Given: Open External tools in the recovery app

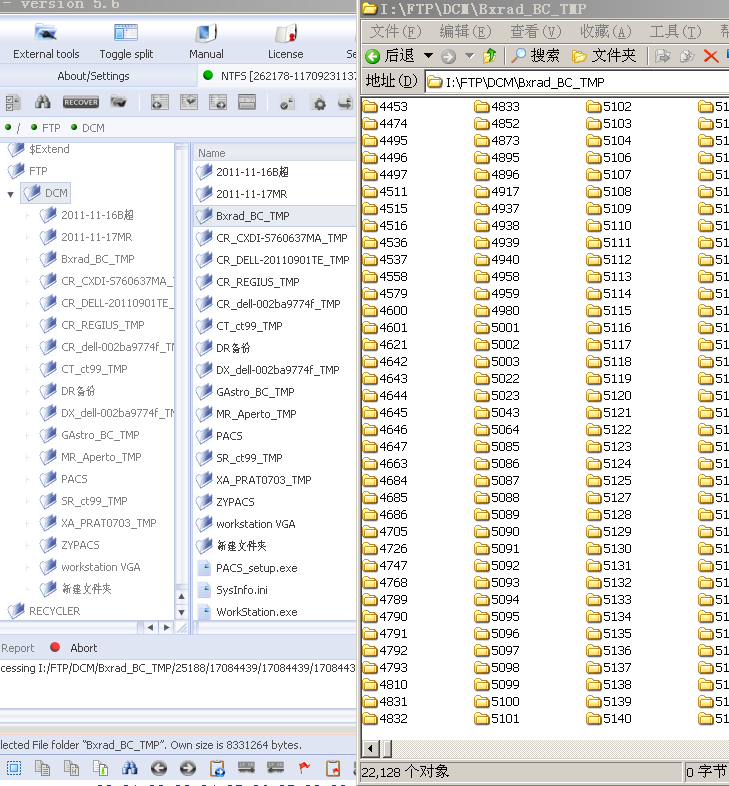Looking at the screenshot, I should point(46,41).
